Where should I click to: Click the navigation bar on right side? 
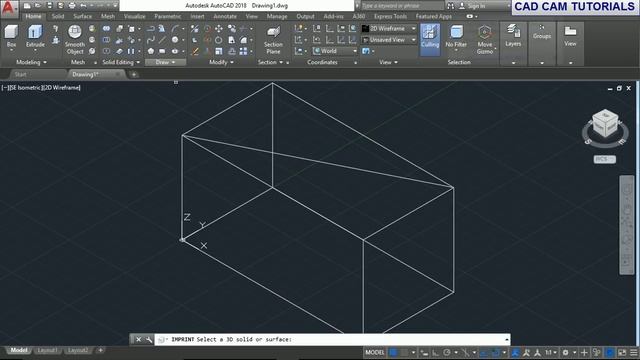[627, 225]
